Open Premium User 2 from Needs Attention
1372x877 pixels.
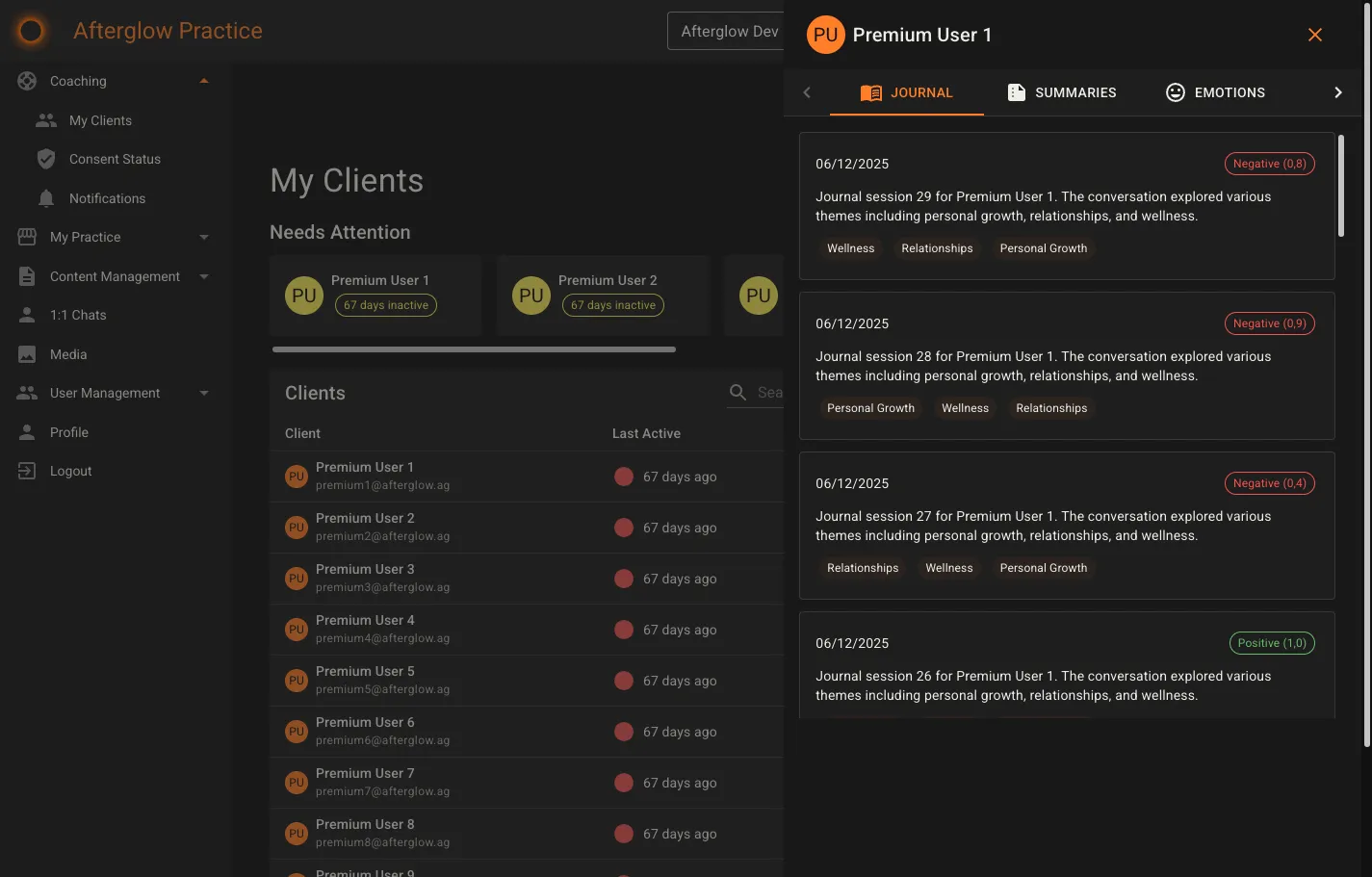coord(602,295)
